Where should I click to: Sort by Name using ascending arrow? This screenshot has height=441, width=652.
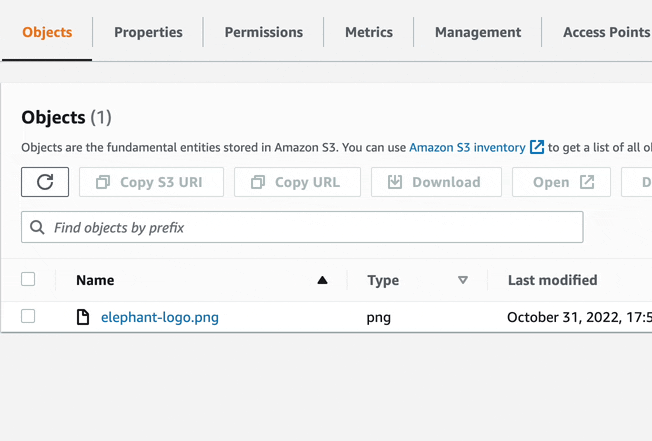point(322,281)
